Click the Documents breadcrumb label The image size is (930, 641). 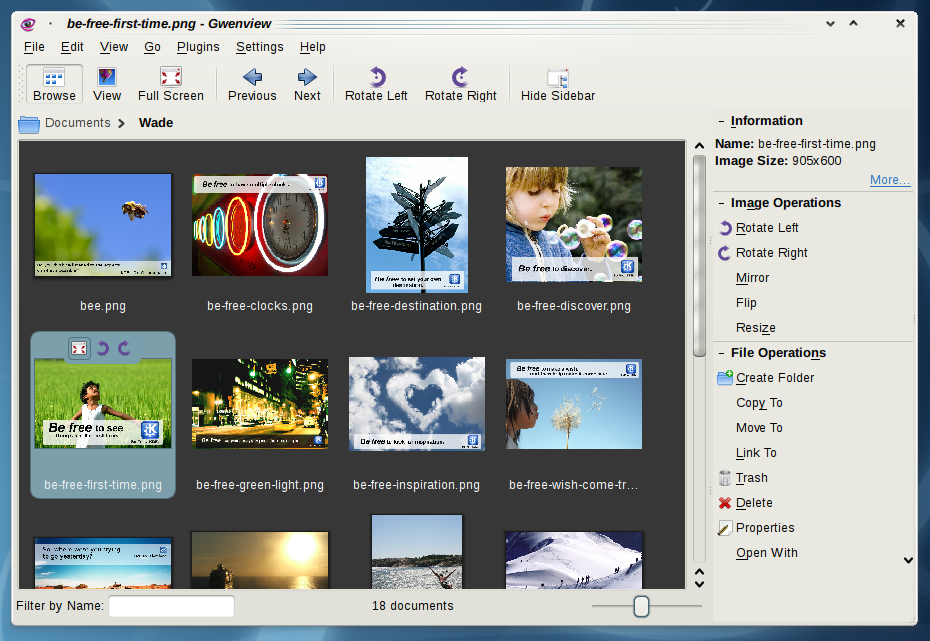click(x=78, y=123)
